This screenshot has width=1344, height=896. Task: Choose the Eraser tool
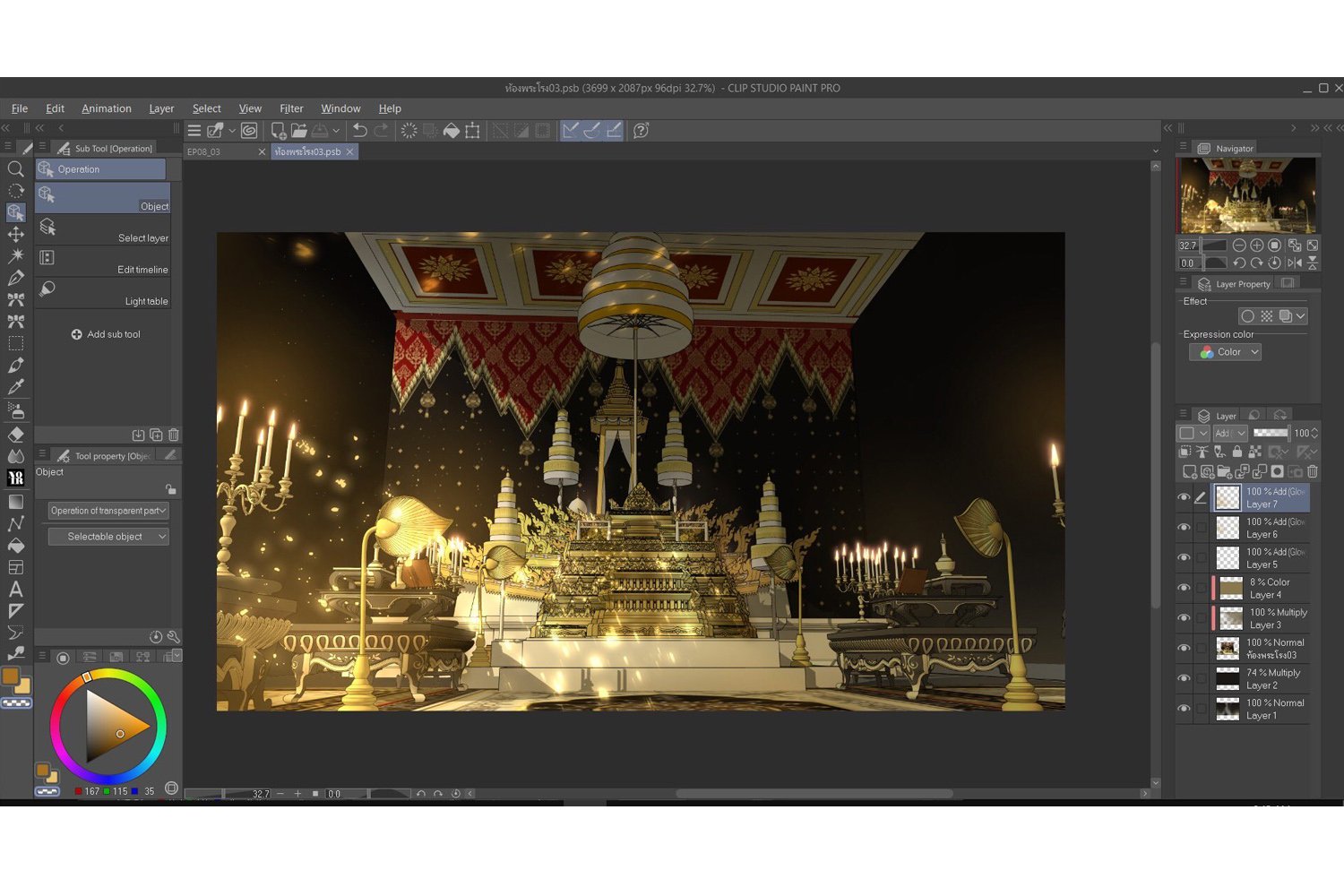tap(15, 435)
